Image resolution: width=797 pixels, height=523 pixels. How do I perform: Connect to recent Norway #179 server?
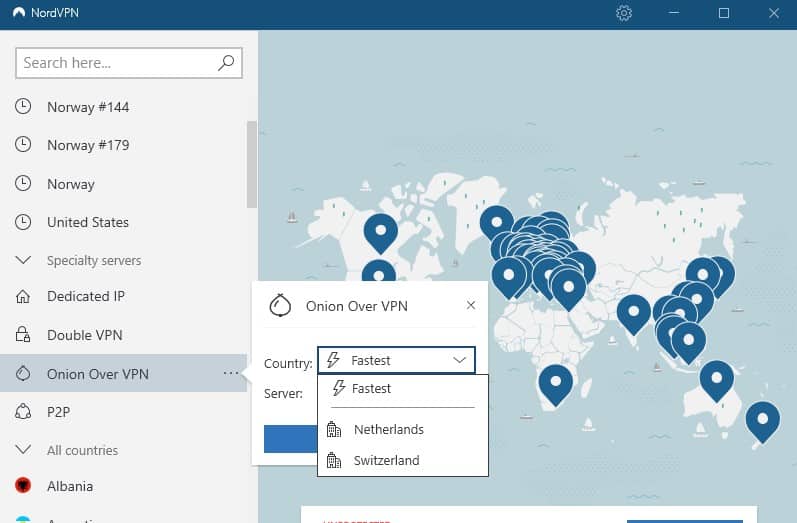click(x=88, y=145)
